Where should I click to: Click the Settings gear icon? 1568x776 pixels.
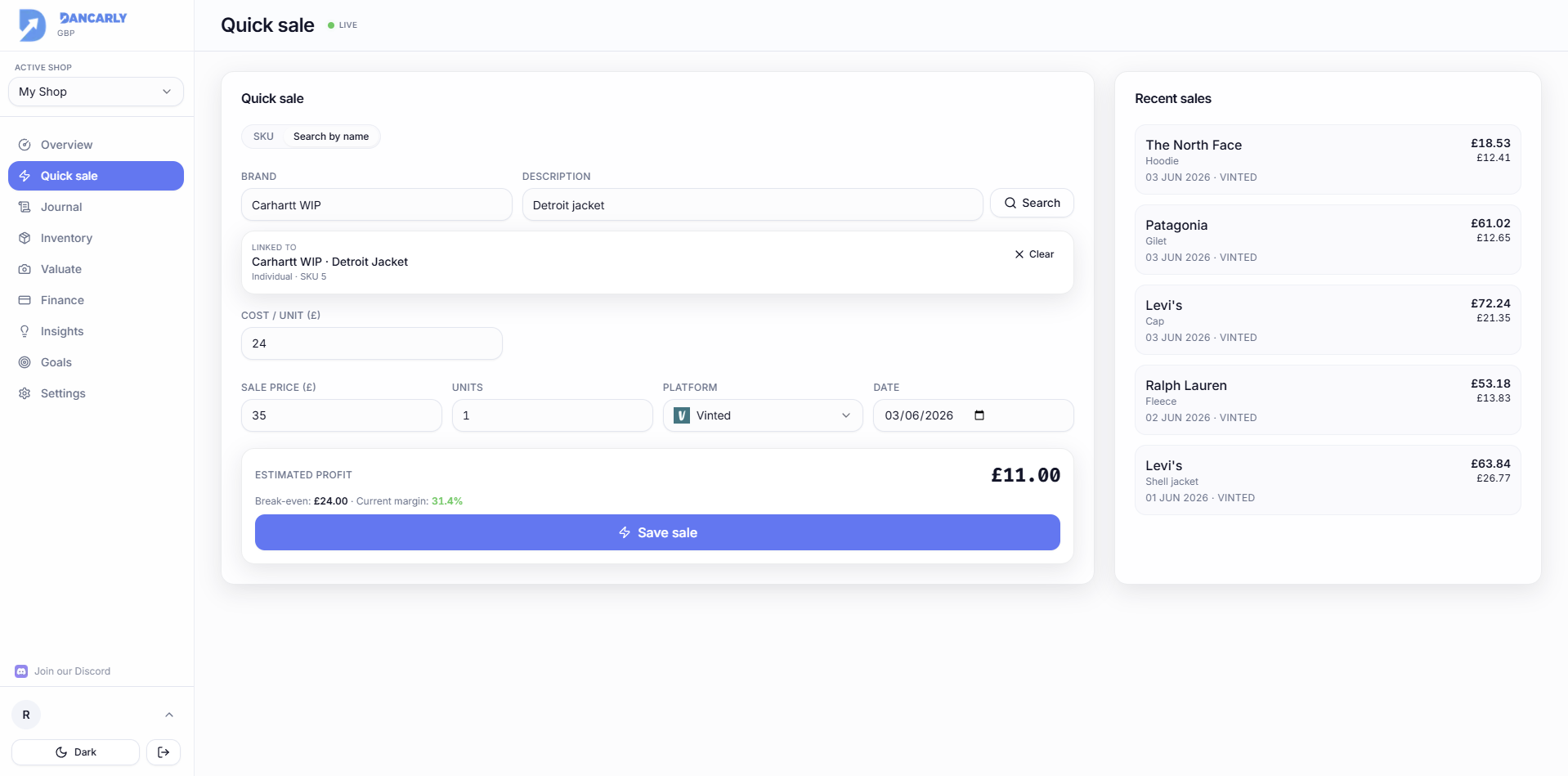click(x=25, y=393)
